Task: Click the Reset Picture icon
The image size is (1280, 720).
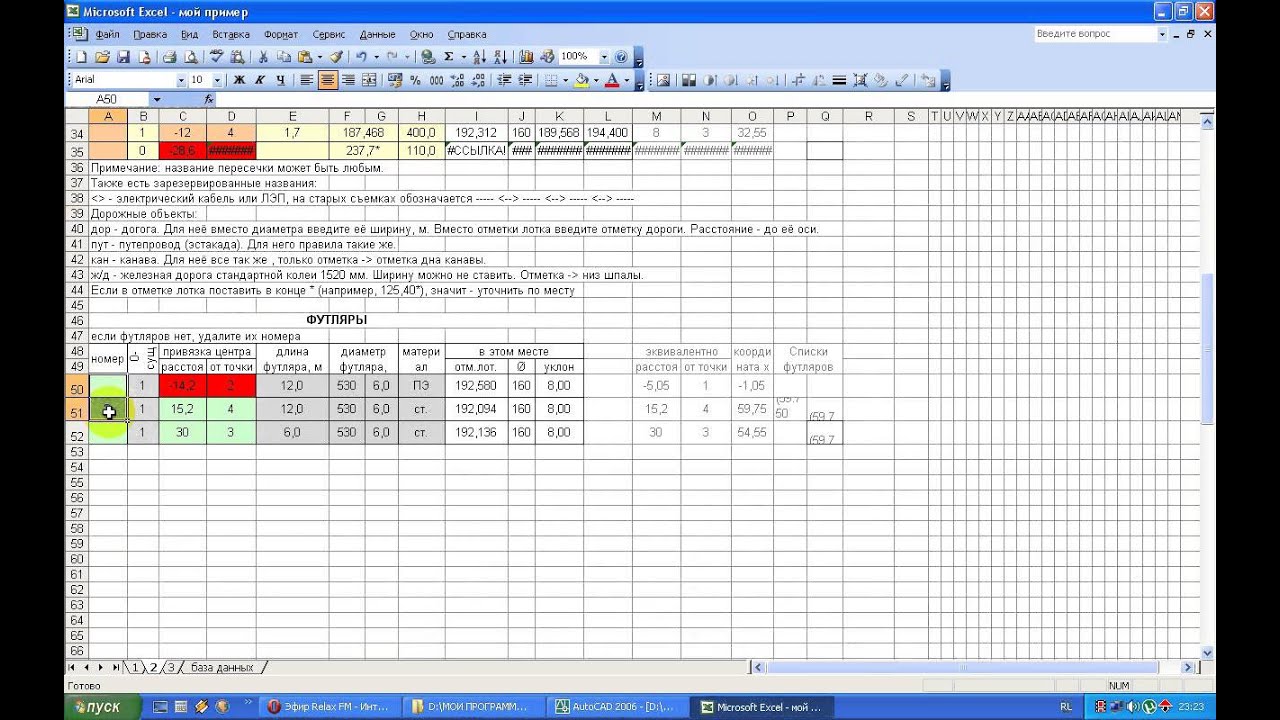Action: (928, 80)
